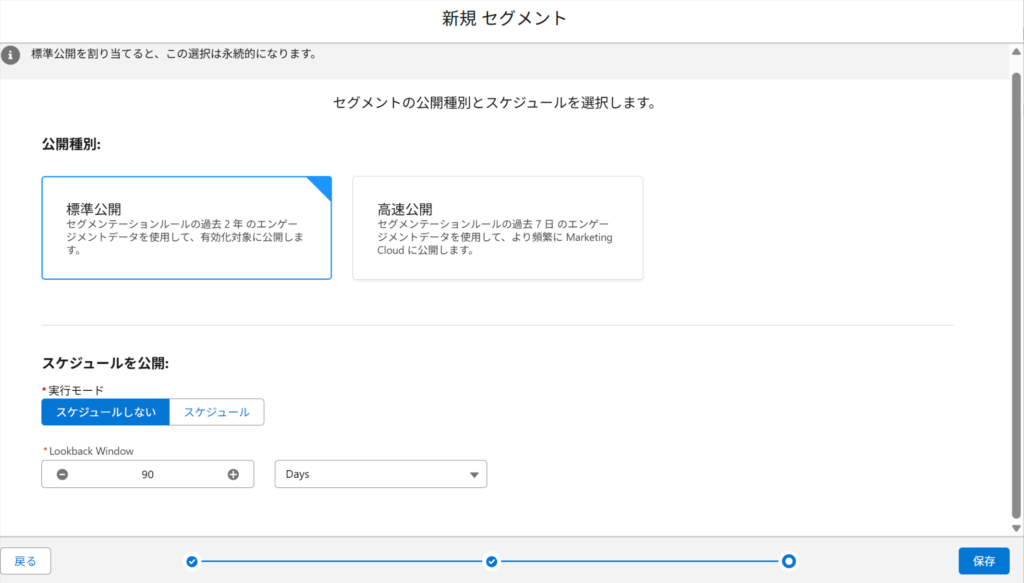Click the 実行モード field label
1024x583 pixels.
tap(76, 390)
